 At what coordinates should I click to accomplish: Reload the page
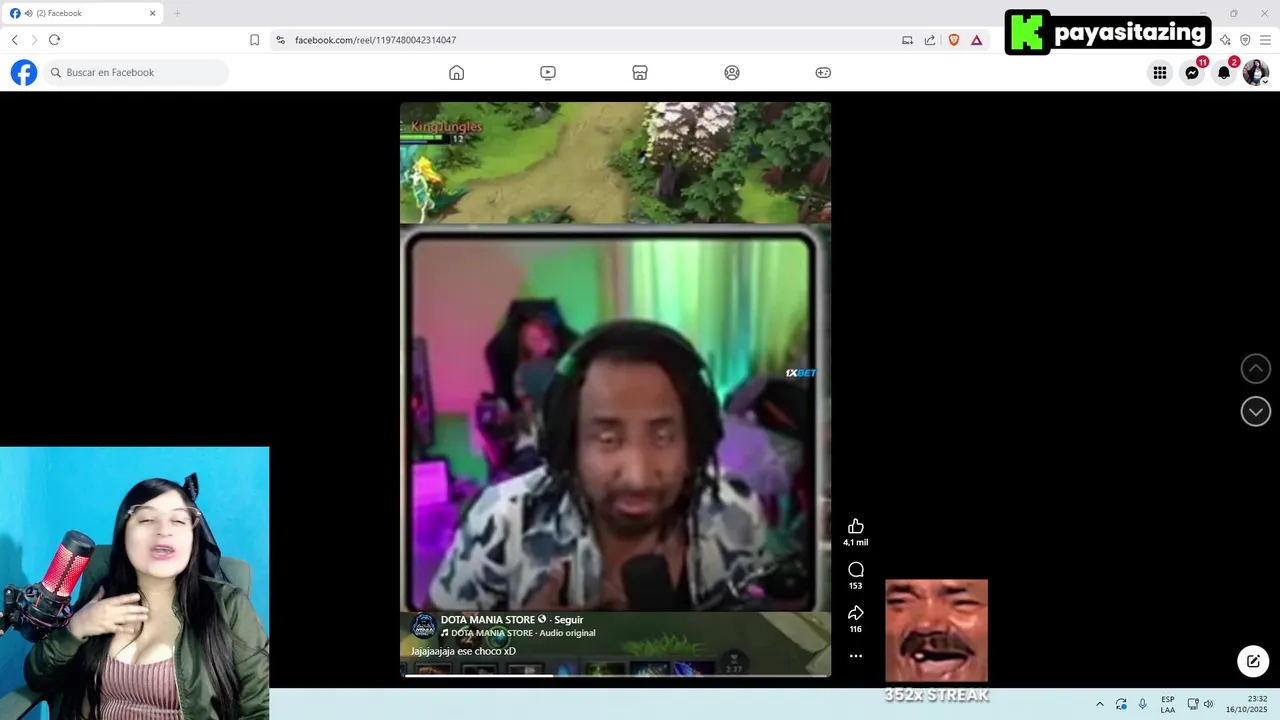point(55,40)
